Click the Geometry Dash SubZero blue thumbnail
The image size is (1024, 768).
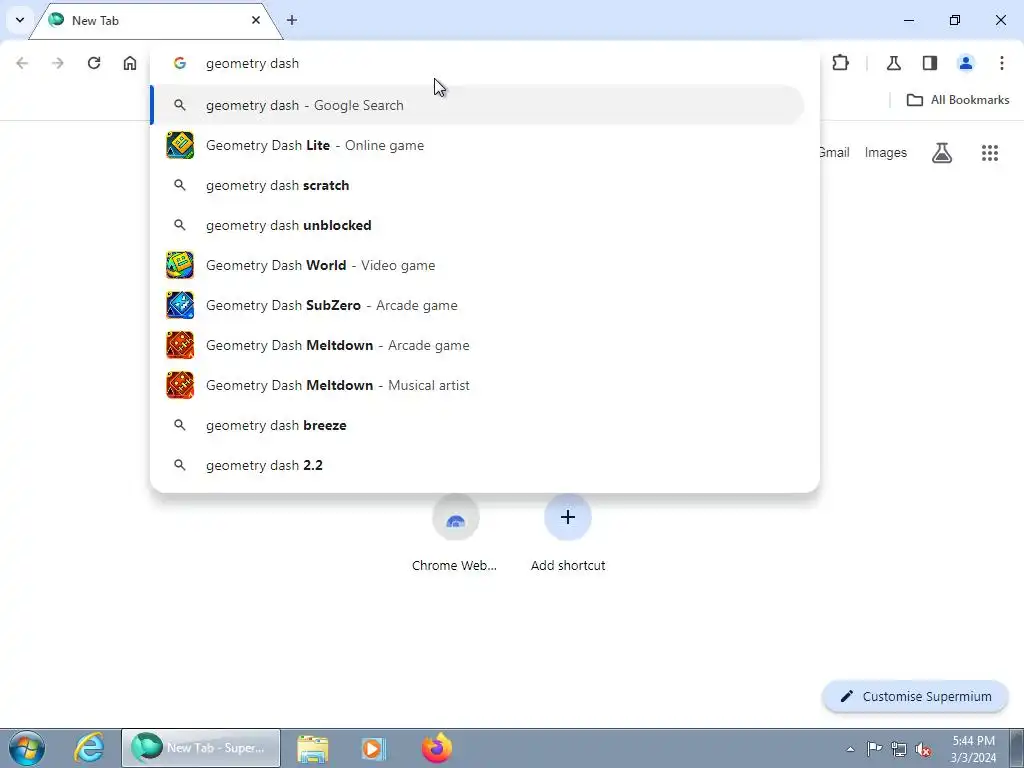pos(180,305)
